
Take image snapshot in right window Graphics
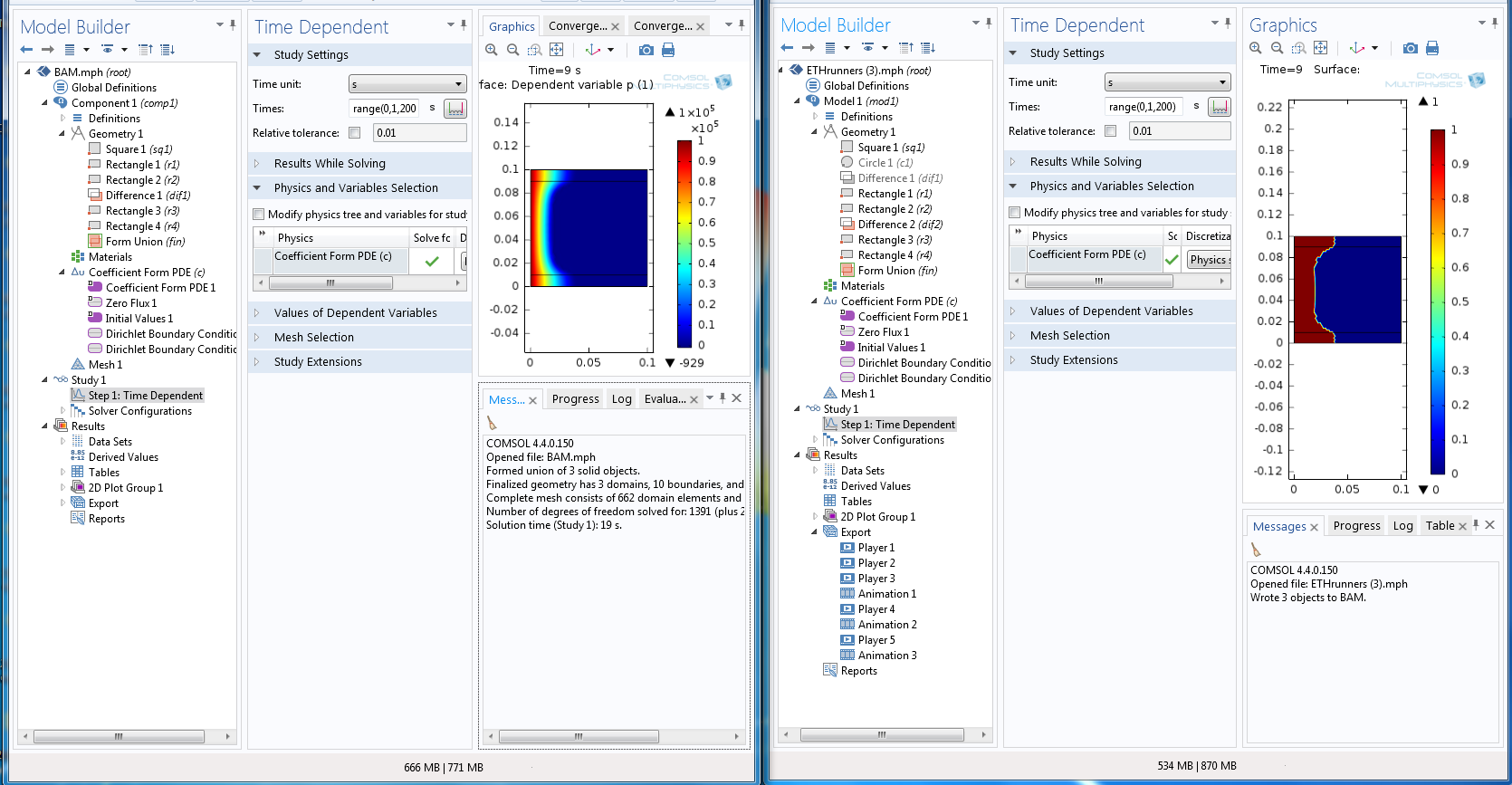click(1410, 48)
